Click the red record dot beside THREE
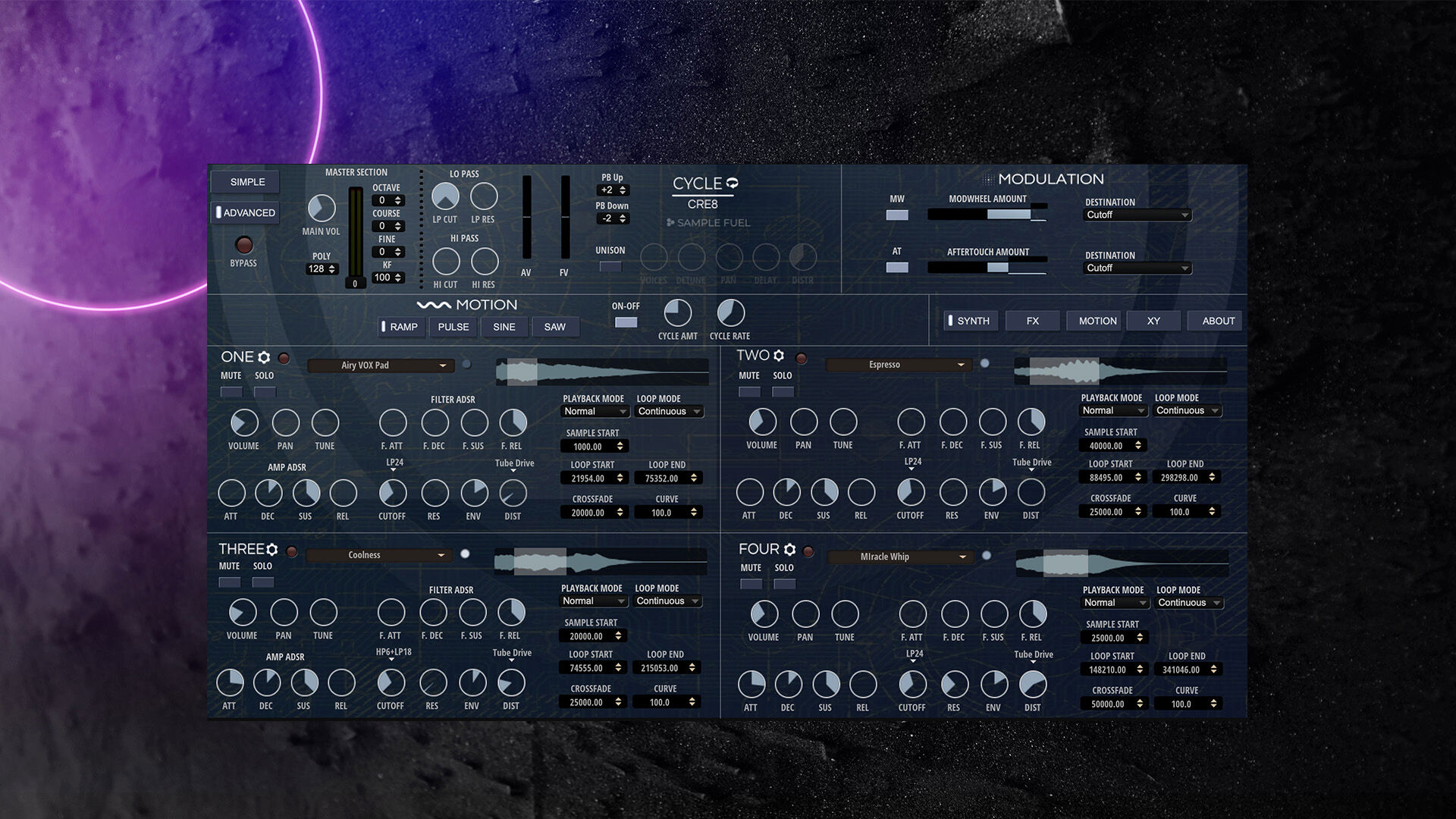The width and height of the screenshot is (1456, 819). coord(291,551)
